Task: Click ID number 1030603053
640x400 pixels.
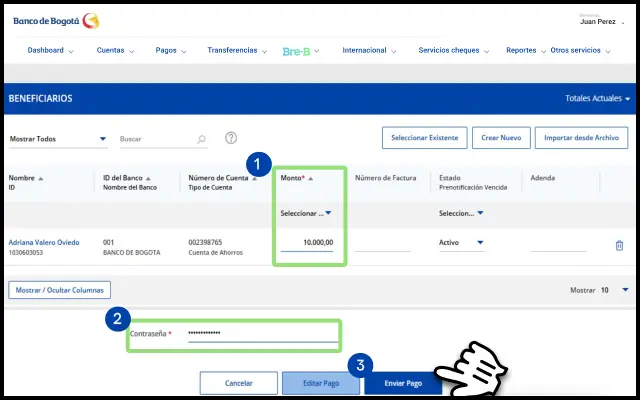Action: pyautogui.click(x=26, y=253)
